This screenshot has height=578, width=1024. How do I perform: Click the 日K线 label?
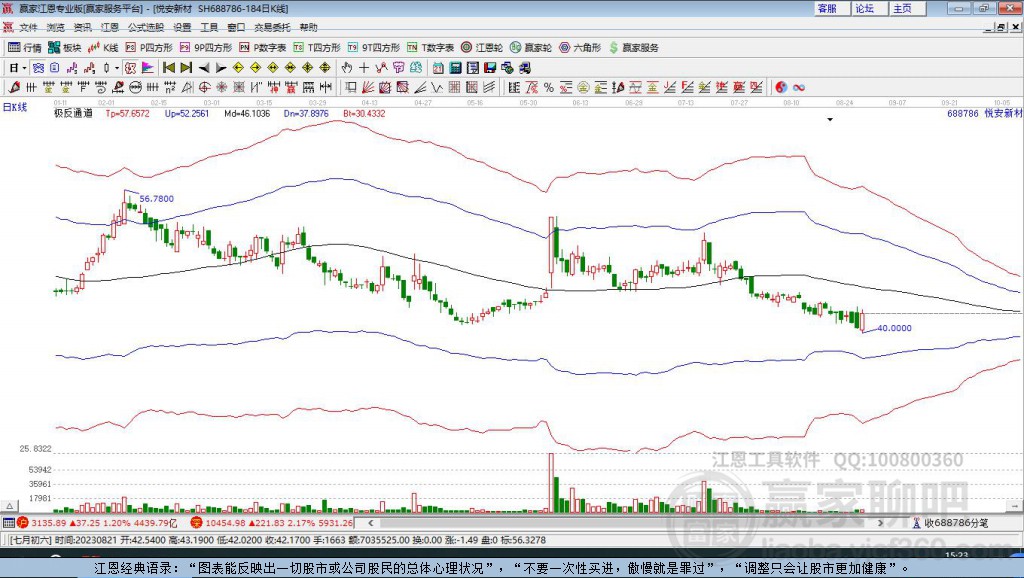tap(15, 108)
